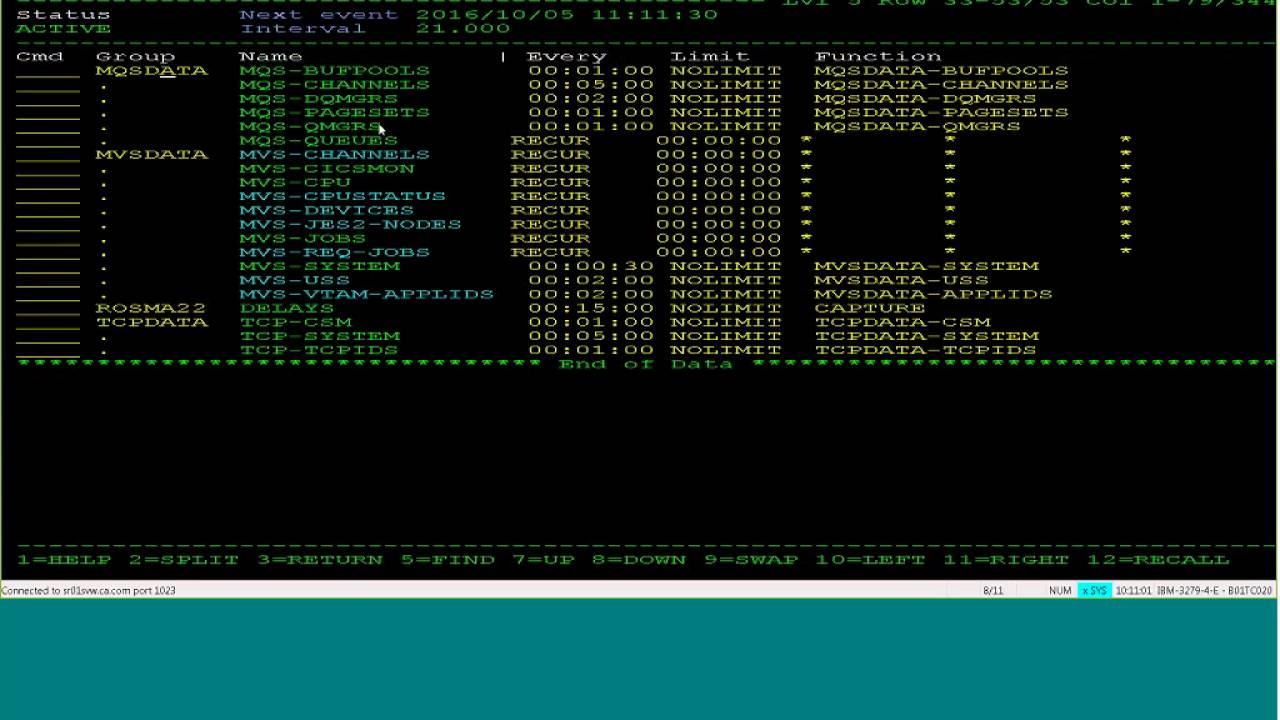Click the 00:15:00 interval on DELAYS row
The image size is (1280, 720).
pyautogui.click(x=591, y=309)
